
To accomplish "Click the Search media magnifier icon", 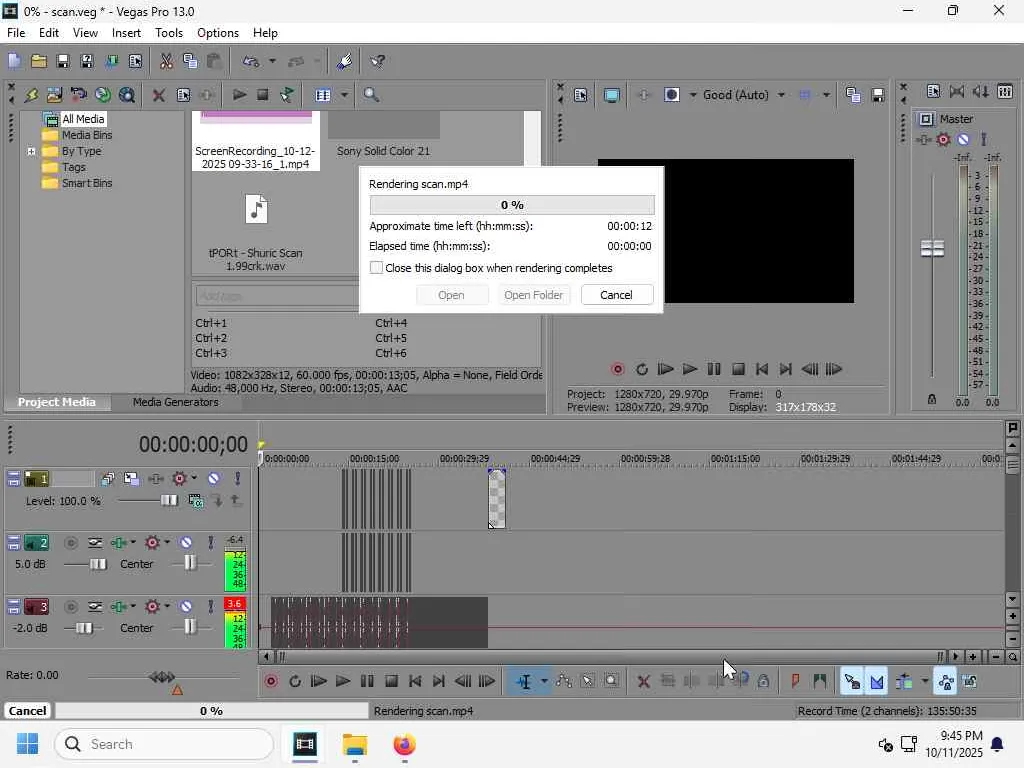I will [371, 95].
